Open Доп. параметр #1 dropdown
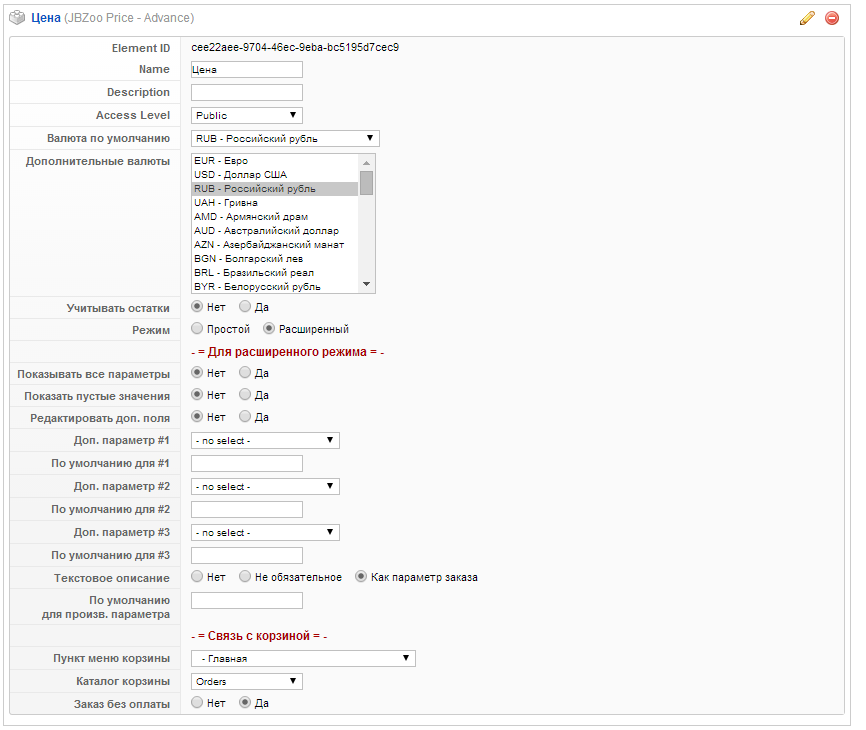Image resolution: width=866 pixels, height=730 pixels. [265, 440]
